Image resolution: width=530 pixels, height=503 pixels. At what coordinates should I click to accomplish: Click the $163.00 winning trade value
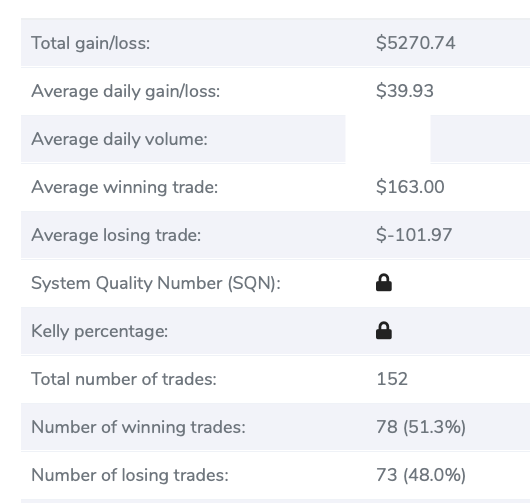pyautogui.click(x=410, y=187)
